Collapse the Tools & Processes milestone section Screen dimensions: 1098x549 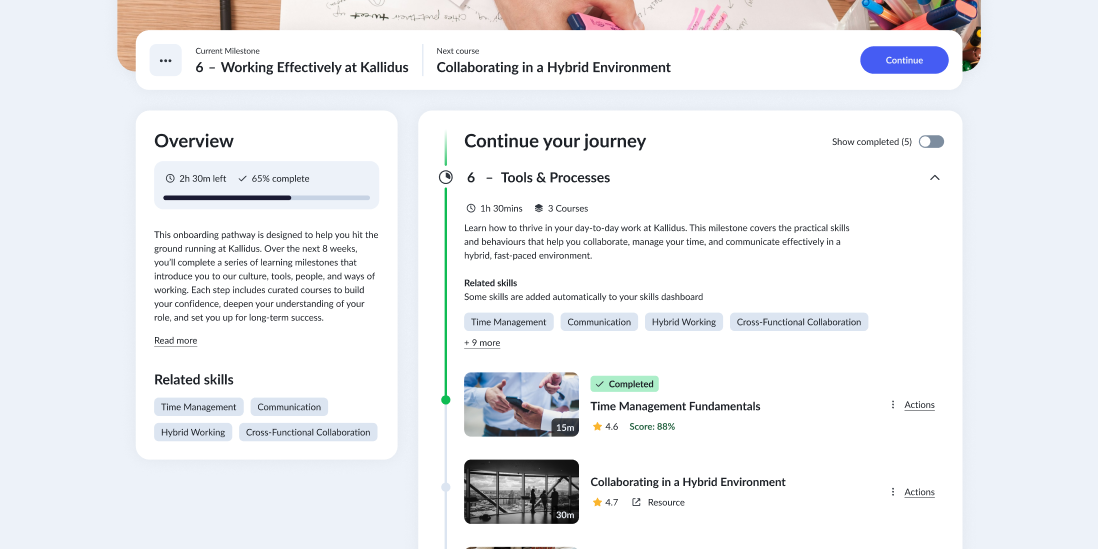tap(934, 178)
